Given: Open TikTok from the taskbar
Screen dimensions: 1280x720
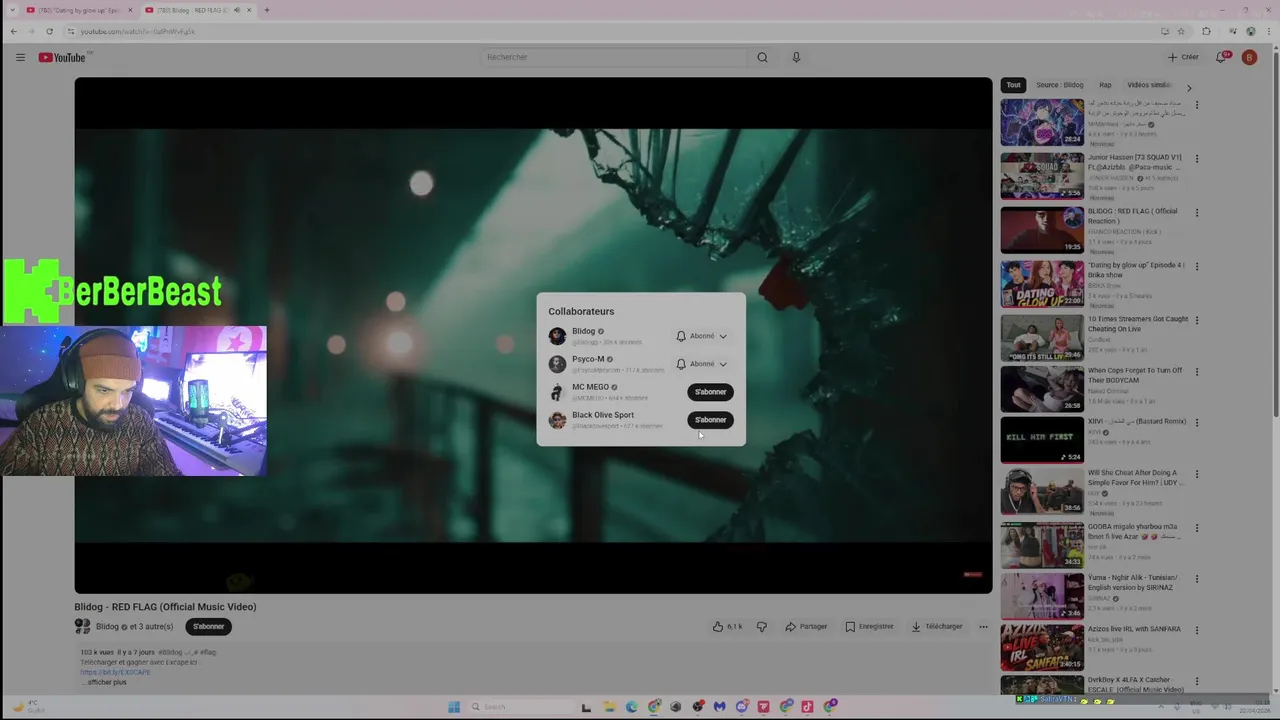Looking at the screenshot, I should point(807,707).
